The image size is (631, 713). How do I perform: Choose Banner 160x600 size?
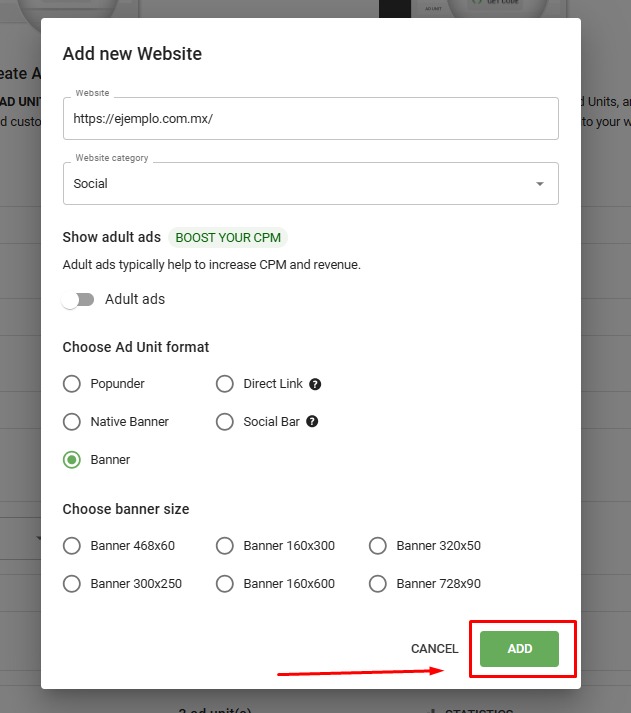(225, 584)
